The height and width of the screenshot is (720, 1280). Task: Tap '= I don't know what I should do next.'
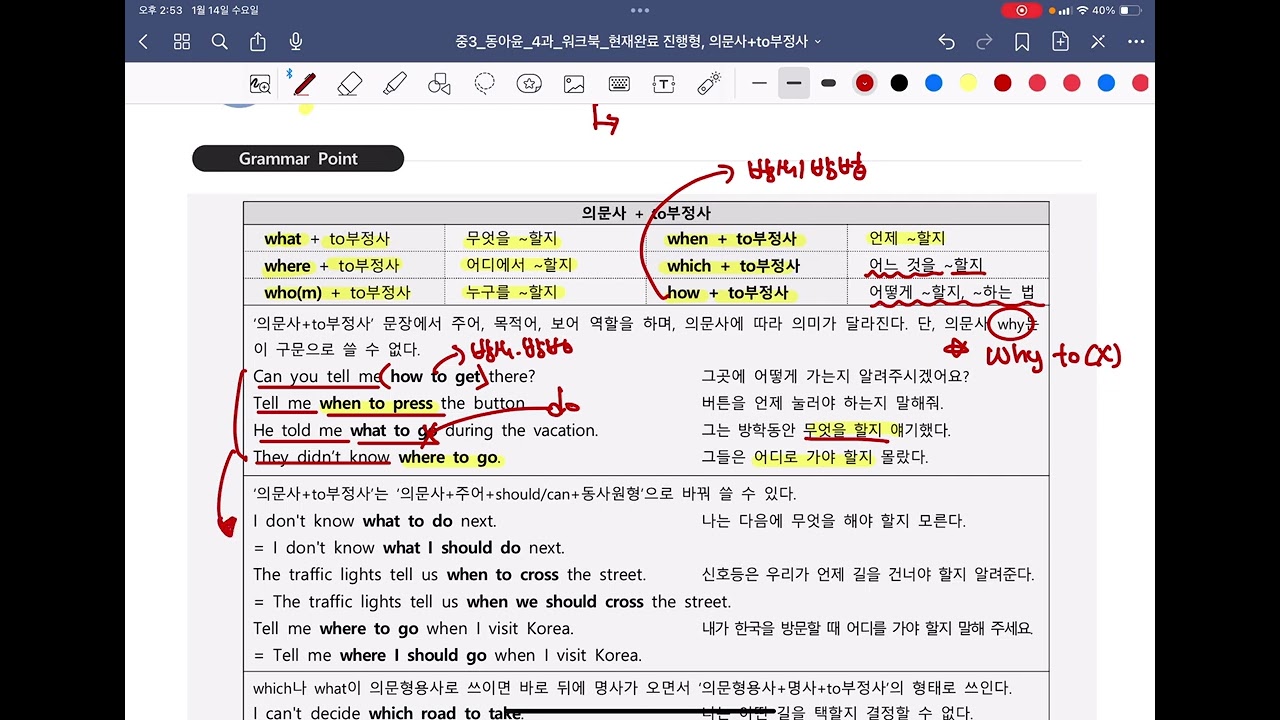tap(409, 547)
